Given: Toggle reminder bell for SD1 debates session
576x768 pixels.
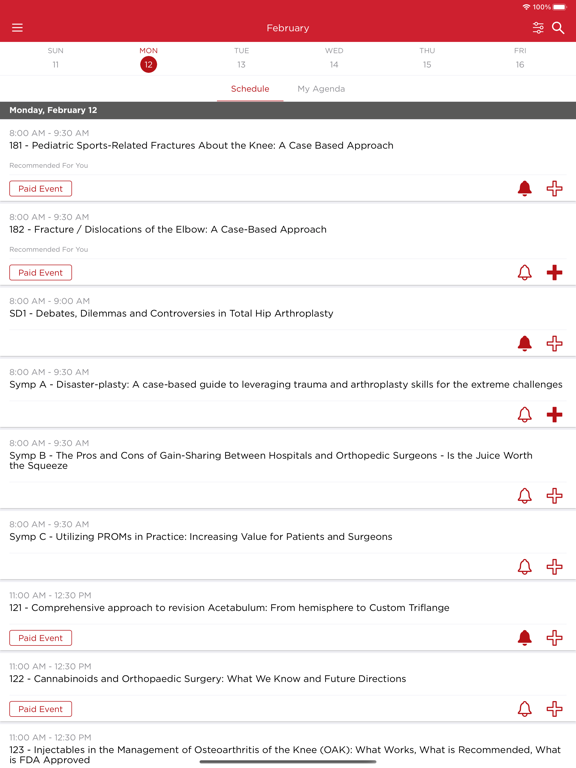Looking at the screenshot, I should coord(525,343).
